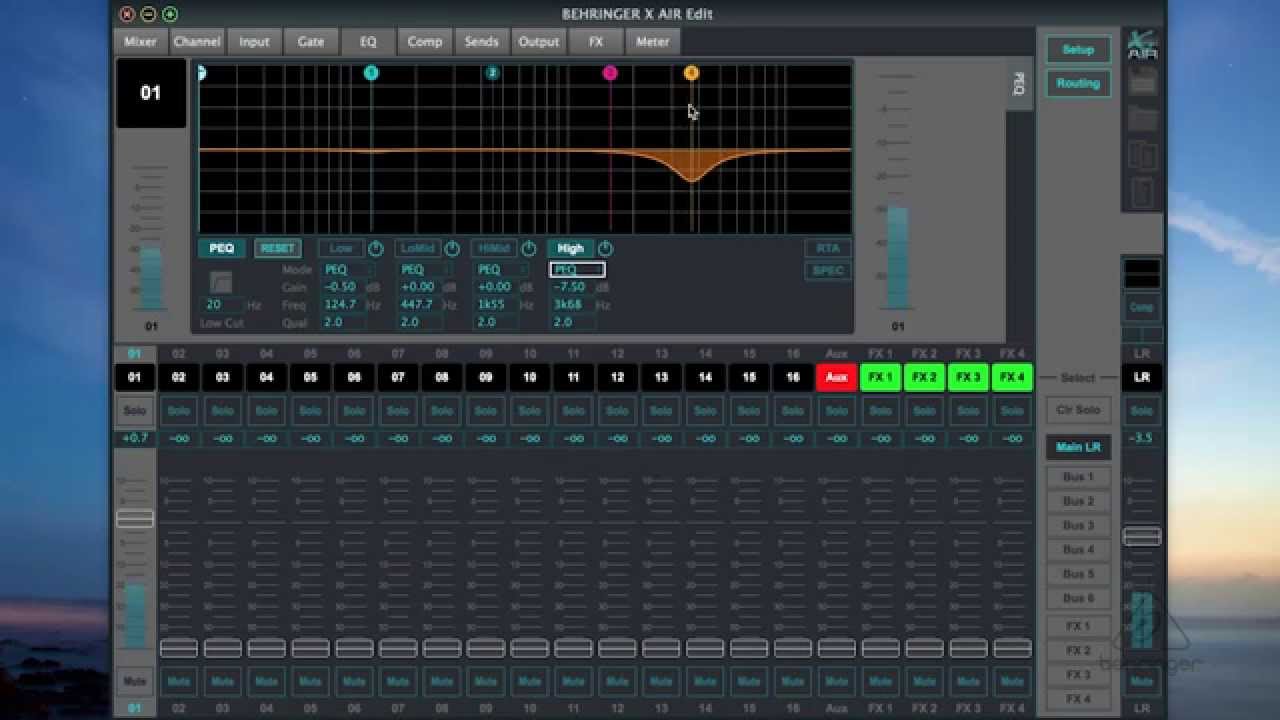This screenshot has width=1280, height=720.
Task: Select channel 02 strip label
Action: coord(178,377)
